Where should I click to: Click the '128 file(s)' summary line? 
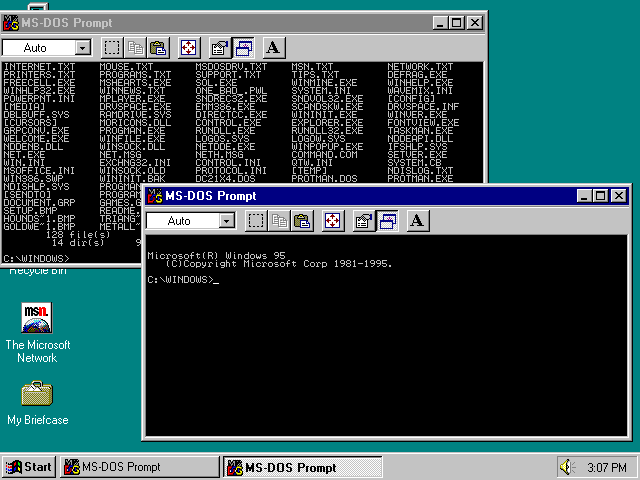[78, 235]
